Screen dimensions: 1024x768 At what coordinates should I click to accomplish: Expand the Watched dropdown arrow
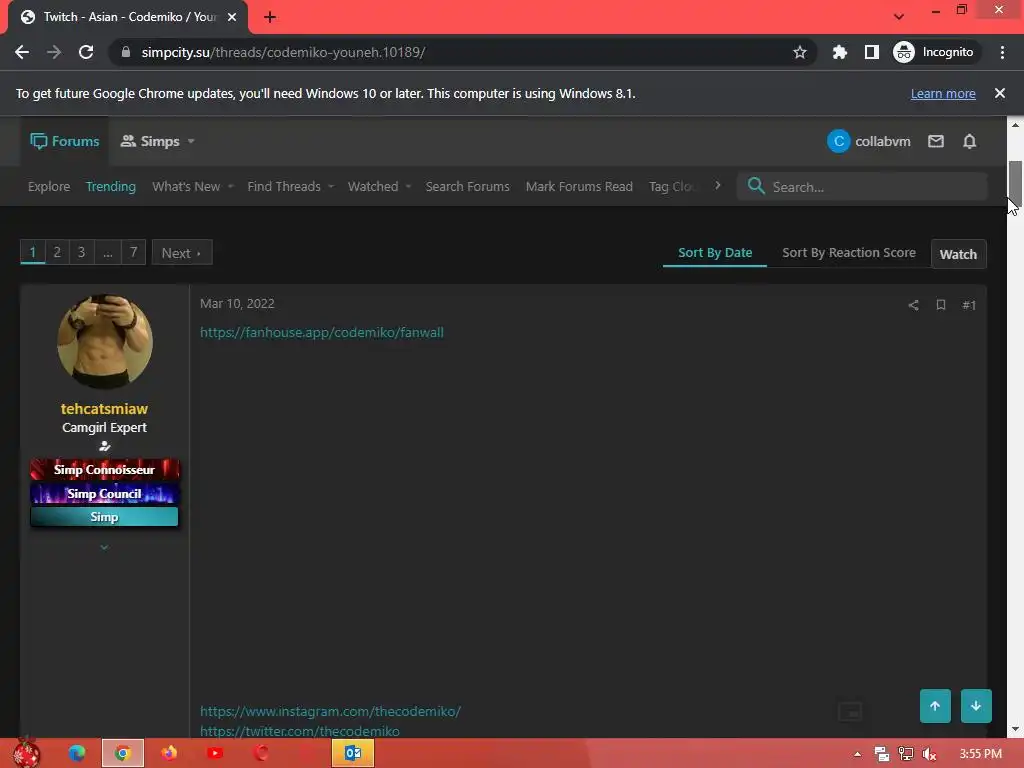click(408, 187)
